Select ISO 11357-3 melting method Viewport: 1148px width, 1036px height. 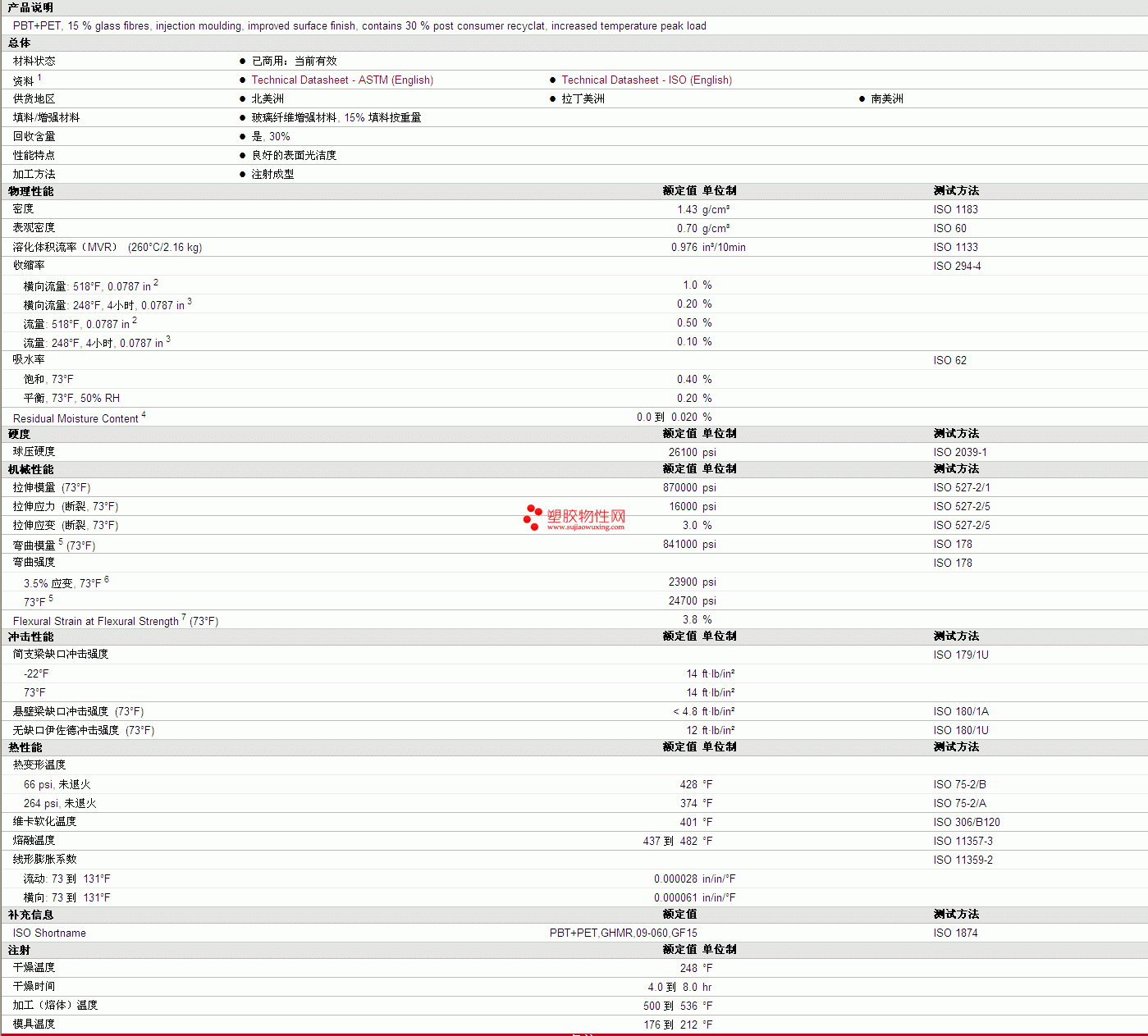[x=963, y=841]
